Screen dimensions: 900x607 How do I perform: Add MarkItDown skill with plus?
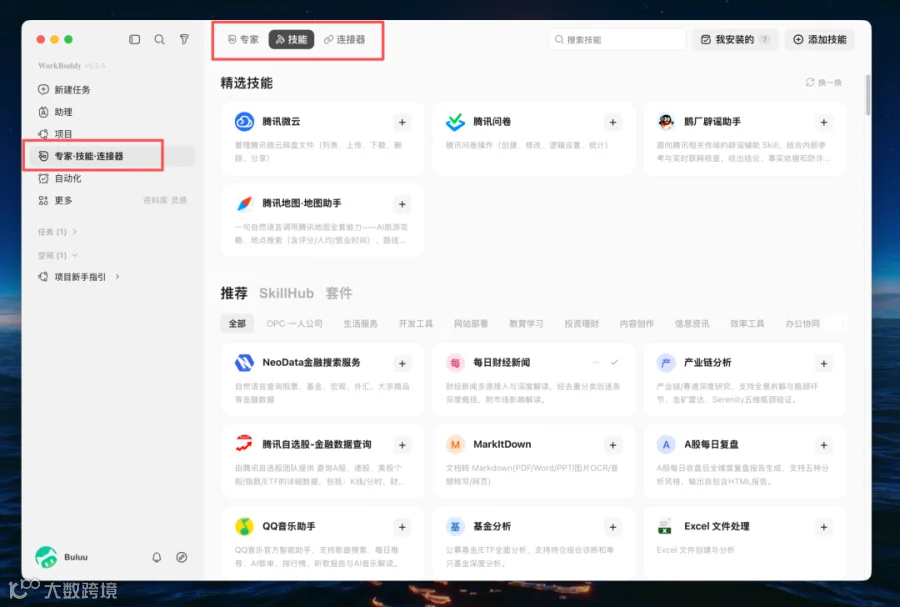click(613, 445)
